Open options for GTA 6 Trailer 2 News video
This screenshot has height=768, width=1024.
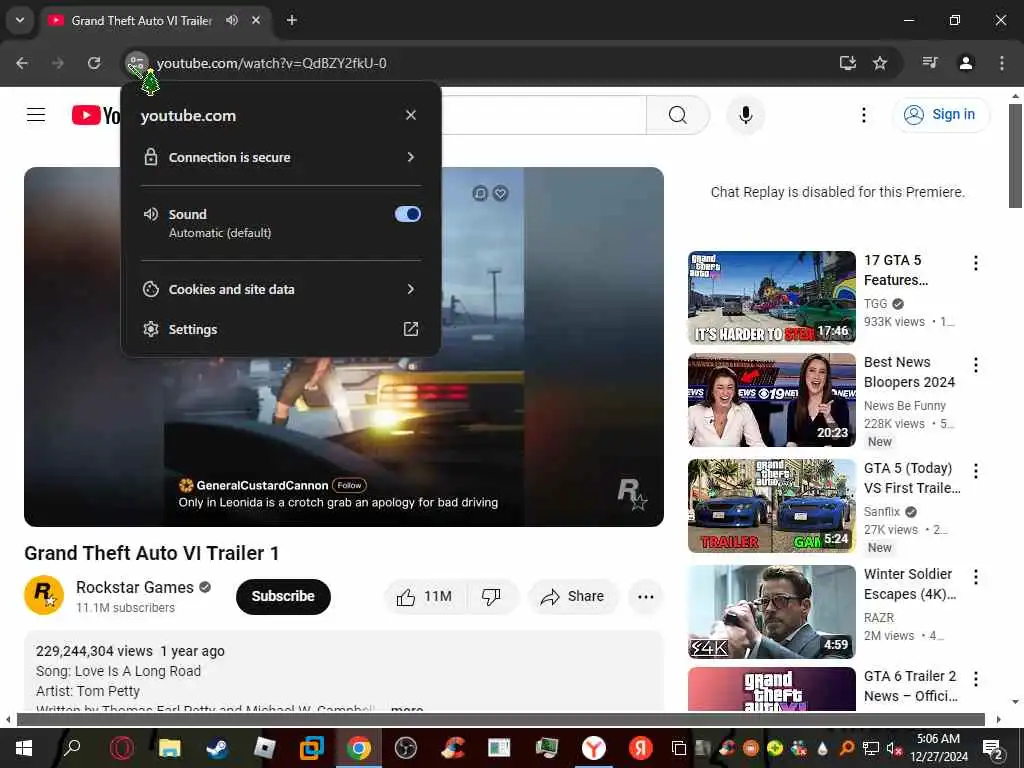click(x=976, y=679)
